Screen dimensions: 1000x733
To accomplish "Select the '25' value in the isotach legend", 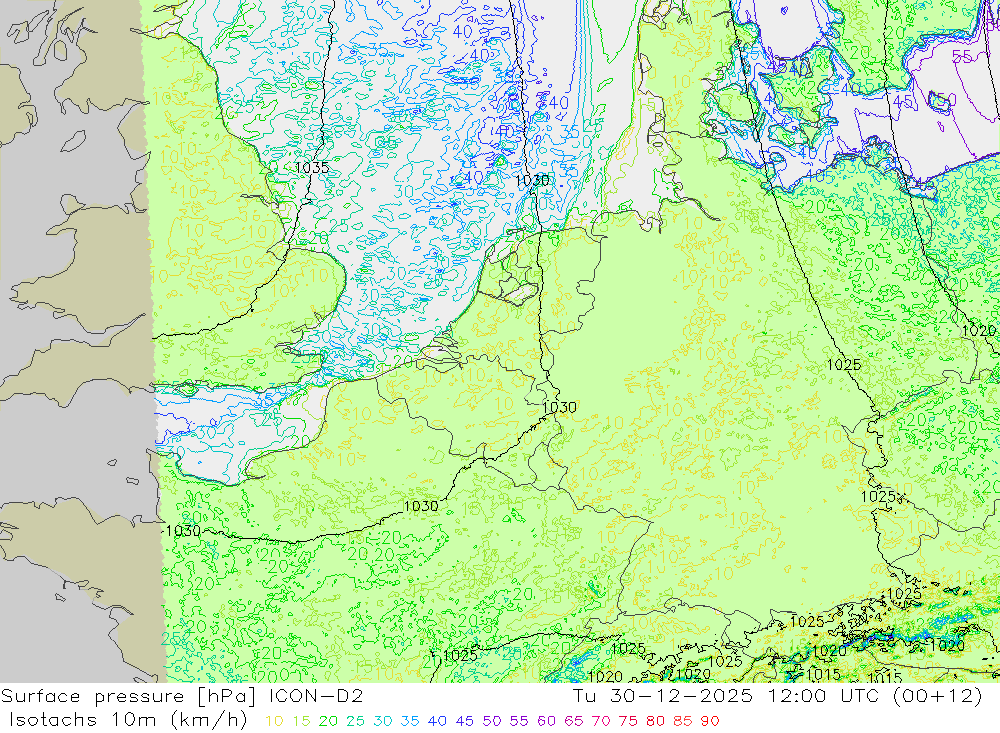I will pos(356,722).
